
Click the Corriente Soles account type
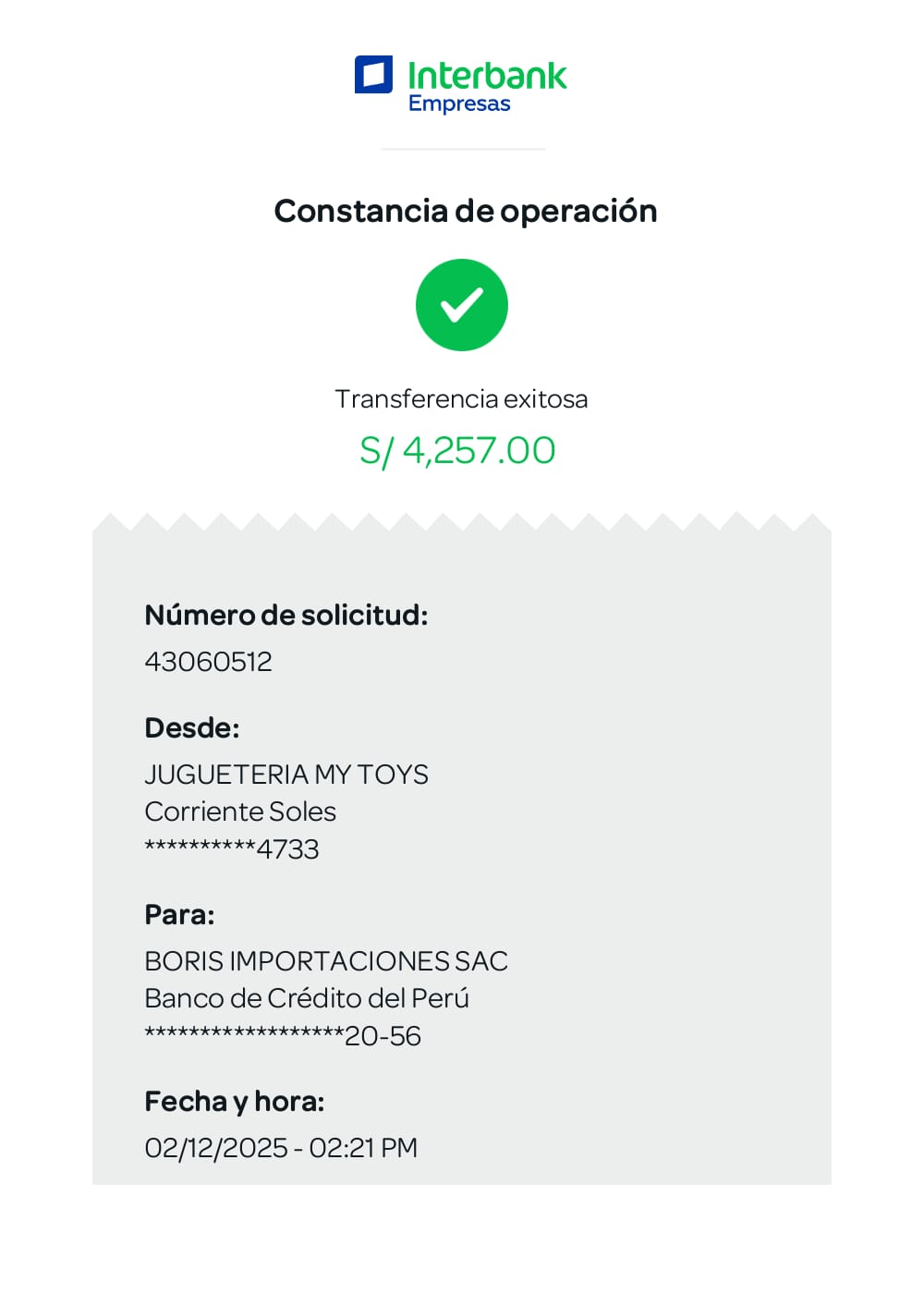[240, 812]
